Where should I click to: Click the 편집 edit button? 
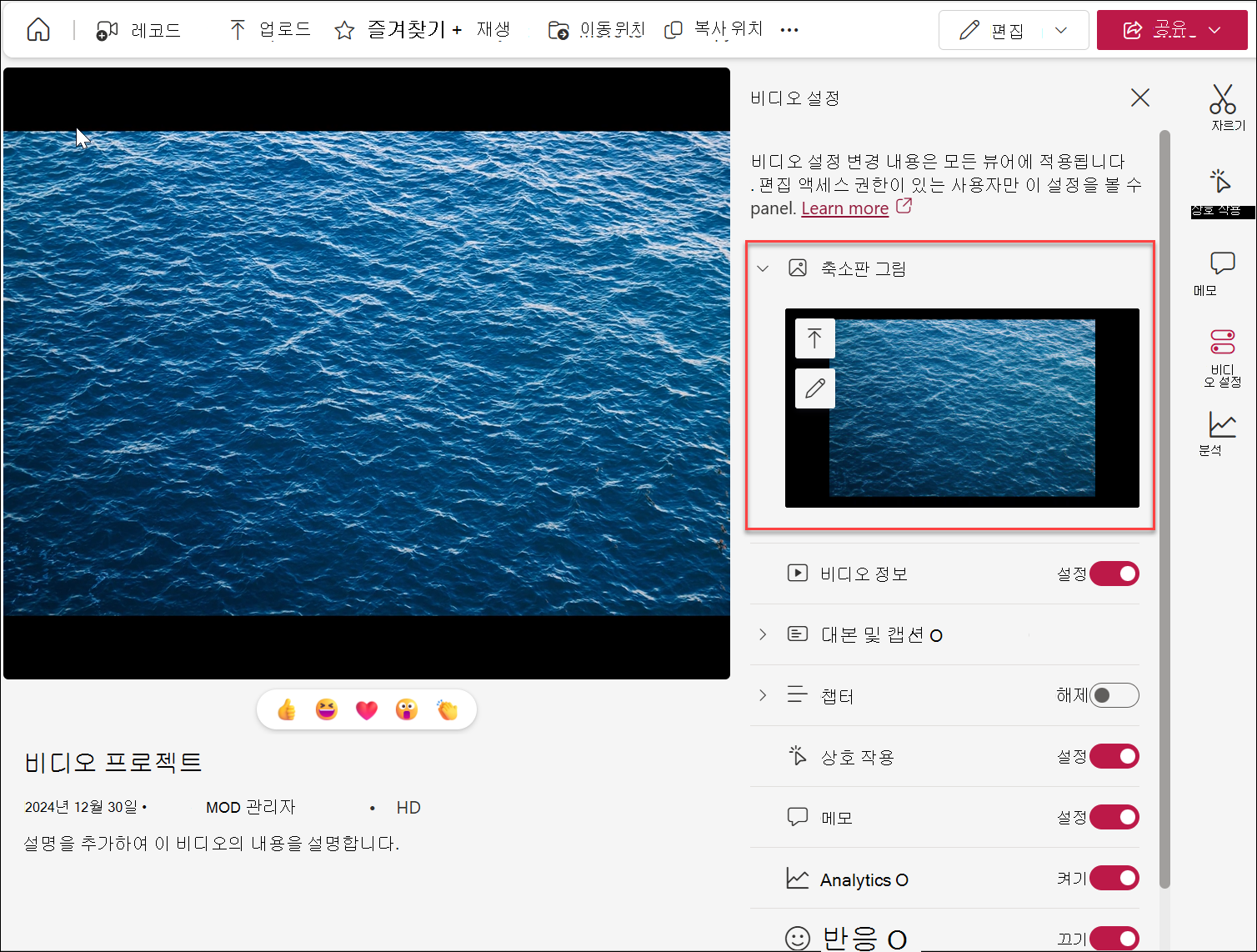tap(991, 30)
